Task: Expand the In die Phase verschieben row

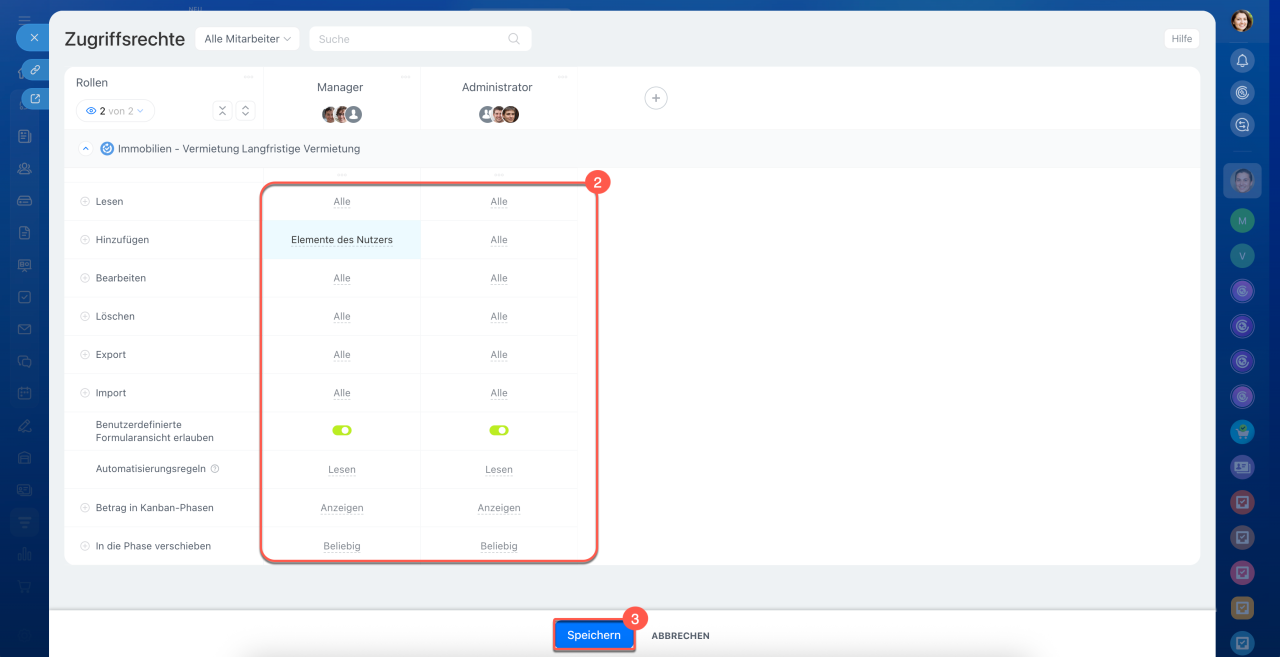Action: (x=85, y=546)
